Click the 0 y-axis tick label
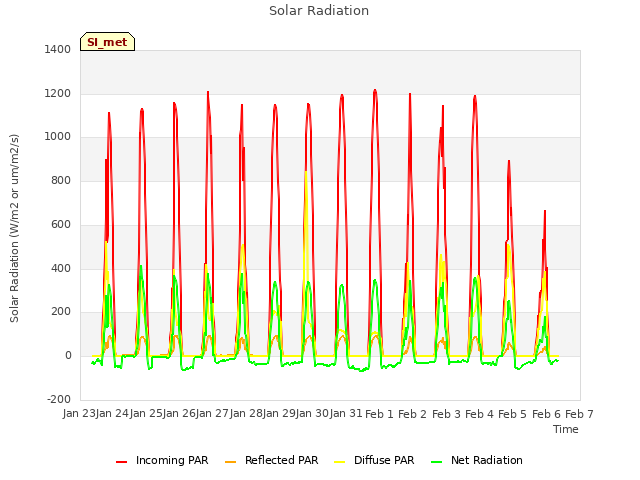This screenshot has height=480, width=640. click(68, 356)
